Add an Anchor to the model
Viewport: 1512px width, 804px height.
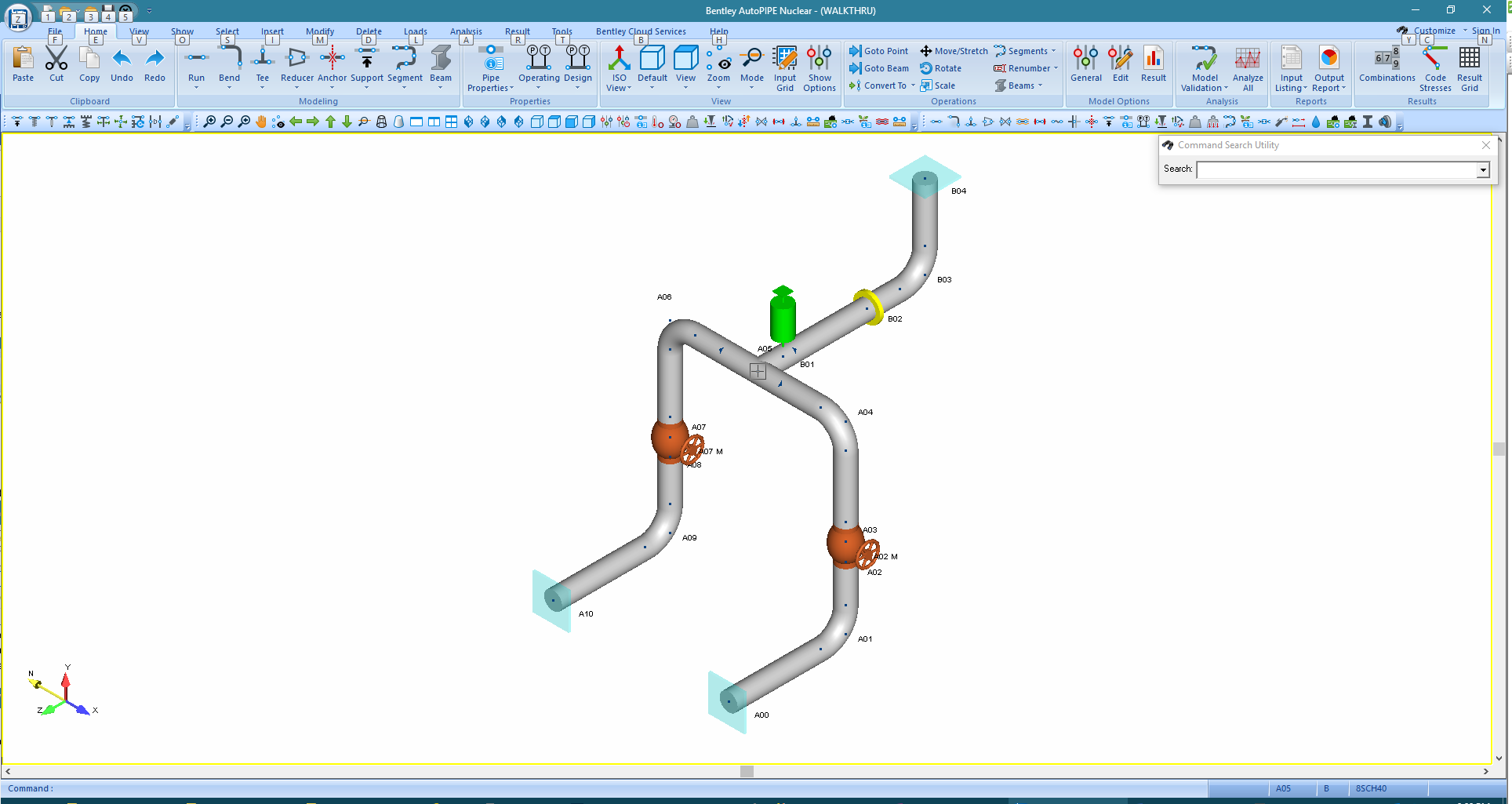coord(332,66)
